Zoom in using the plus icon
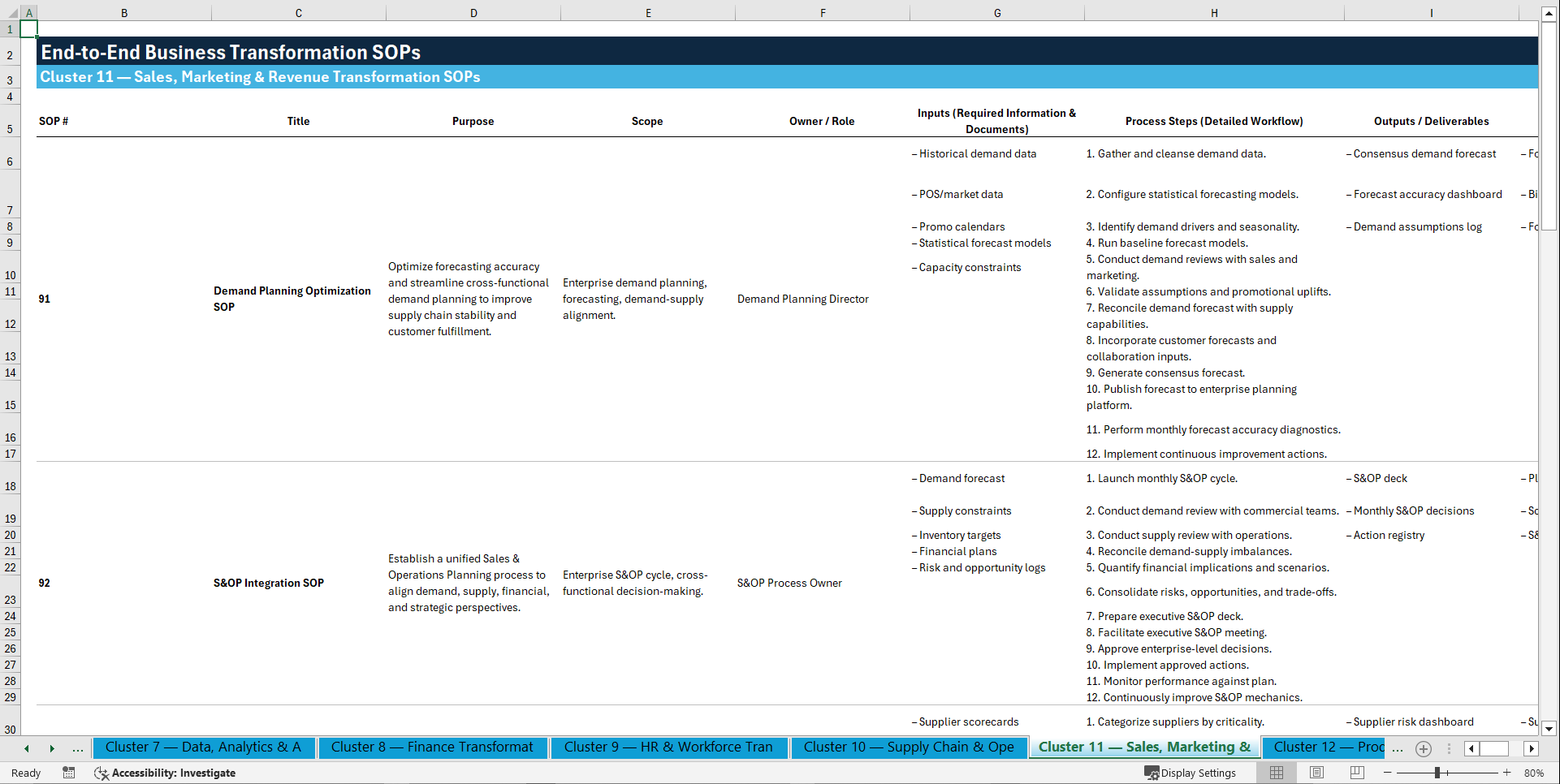 (1506, 773)
